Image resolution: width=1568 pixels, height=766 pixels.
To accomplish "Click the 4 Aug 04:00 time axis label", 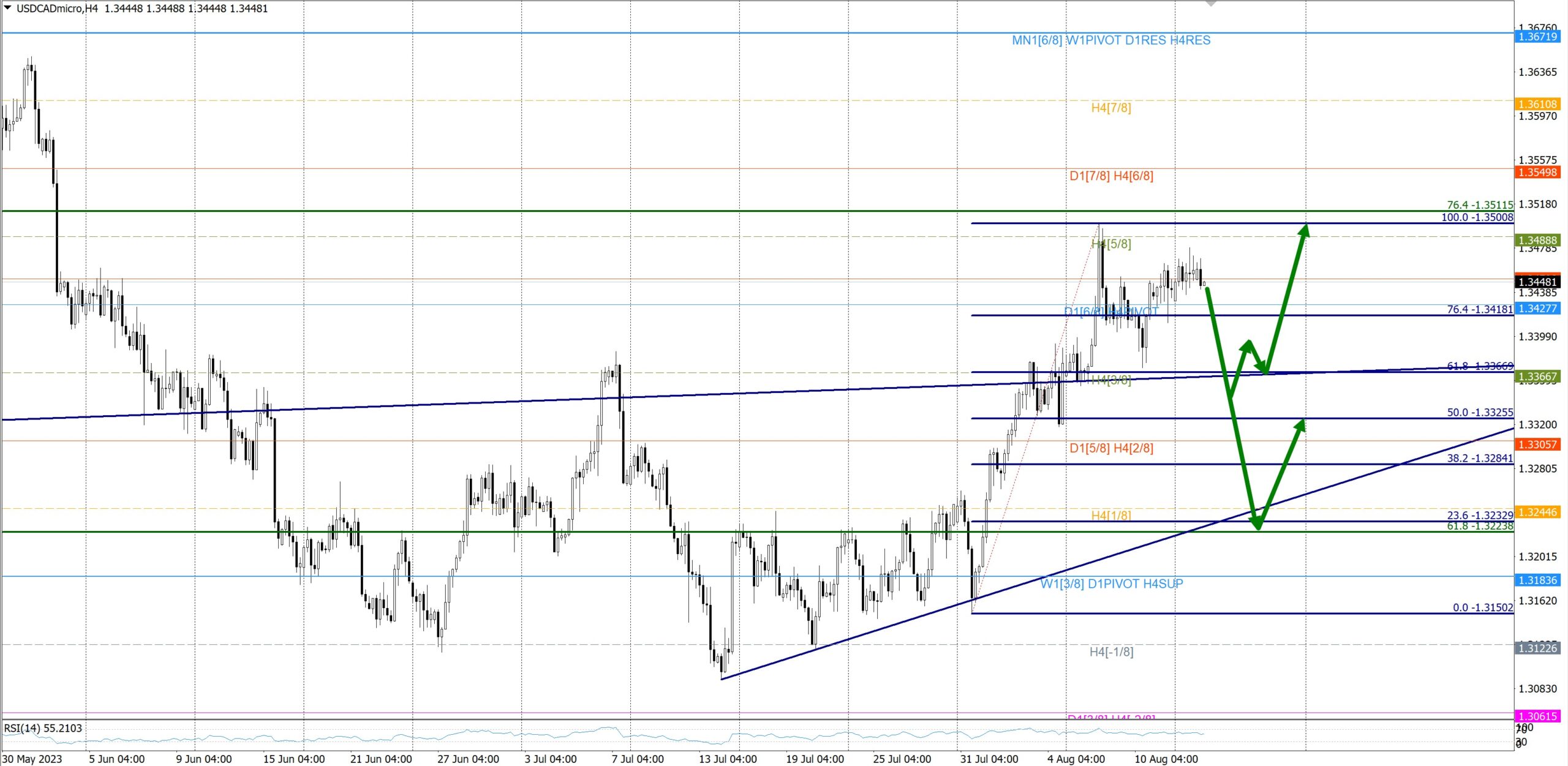I will pos(1076,759).
